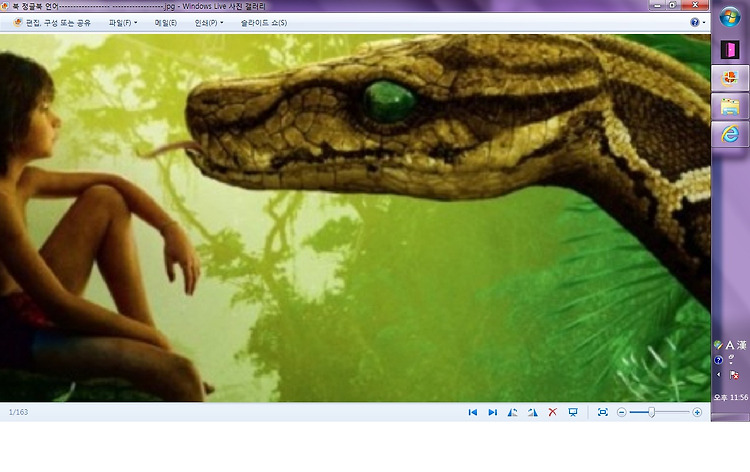This screenshot has height=472, width=750.
Task: Toggle the IME A input mode
Action: (729, 345)
